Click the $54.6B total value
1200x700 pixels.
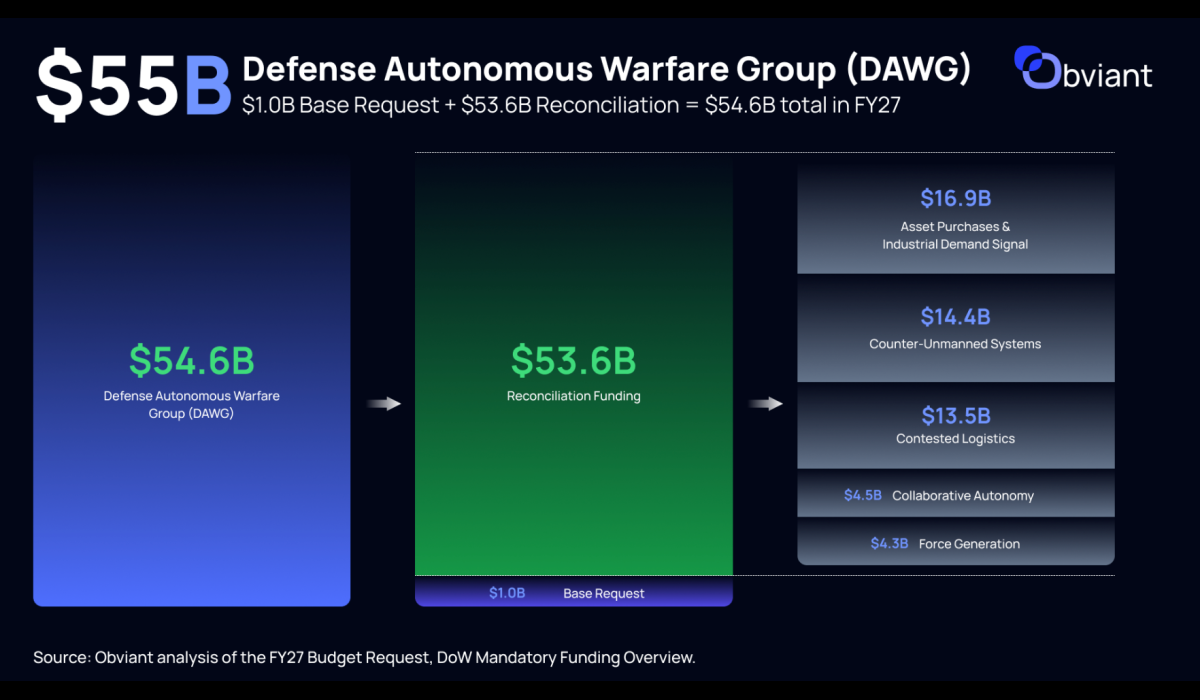point(192,360)
